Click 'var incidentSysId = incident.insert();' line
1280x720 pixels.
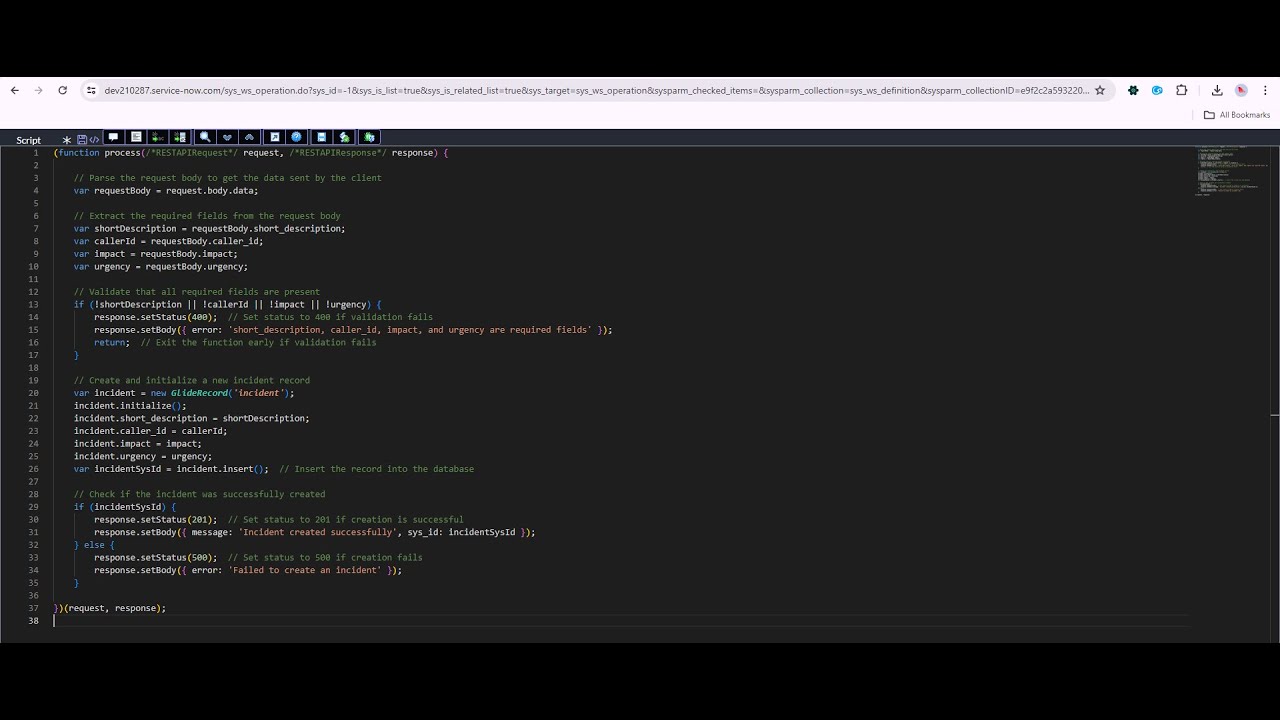click(x=171, y=469)
